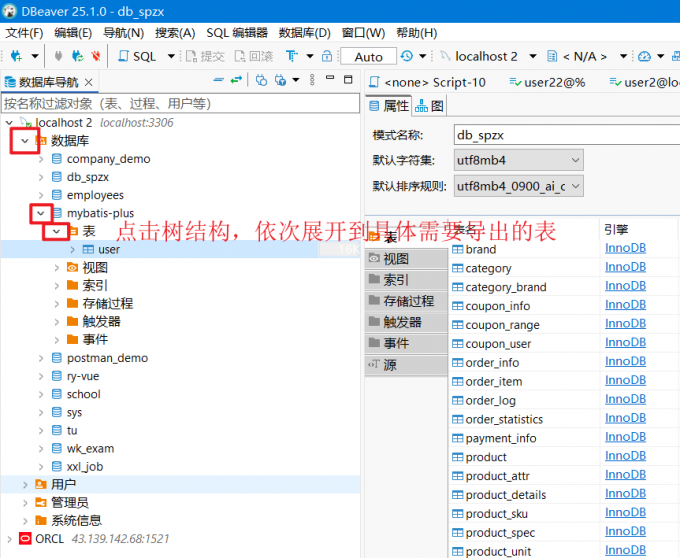Click the connect plug toolbar icon
Screen dimensions: 680x558
tap(58, 56)
